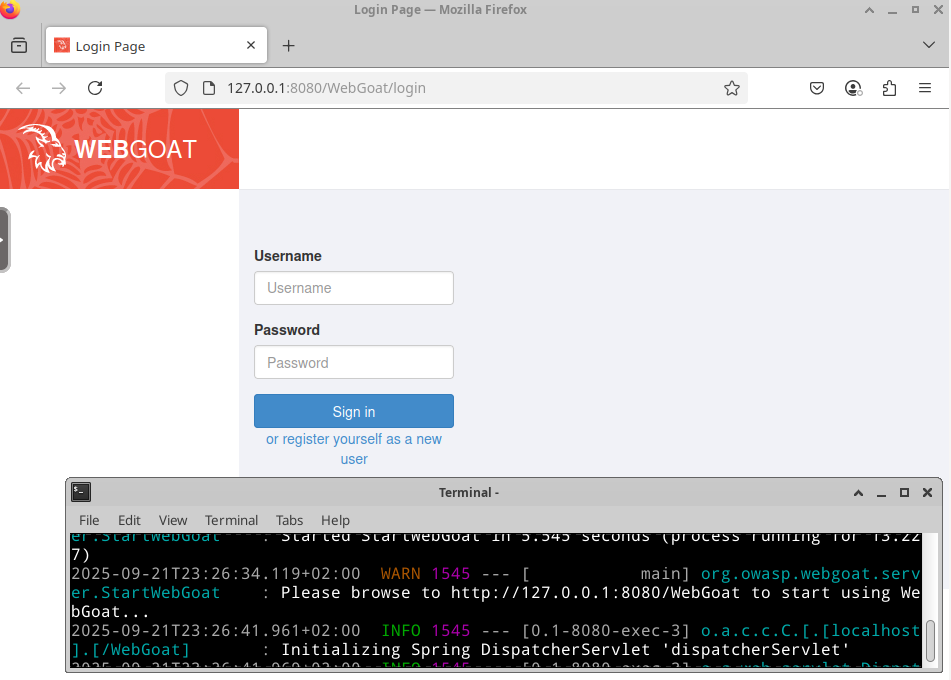Image resolution: width=951 pixels, height=680 pixels.
Task: Click the Password label text
Action: click(286, 330)
